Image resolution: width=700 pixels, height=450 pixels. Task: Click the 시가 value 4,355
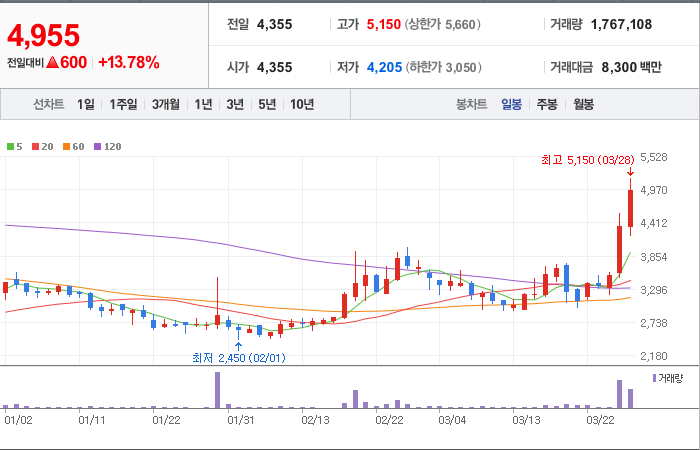pos(275,67)
